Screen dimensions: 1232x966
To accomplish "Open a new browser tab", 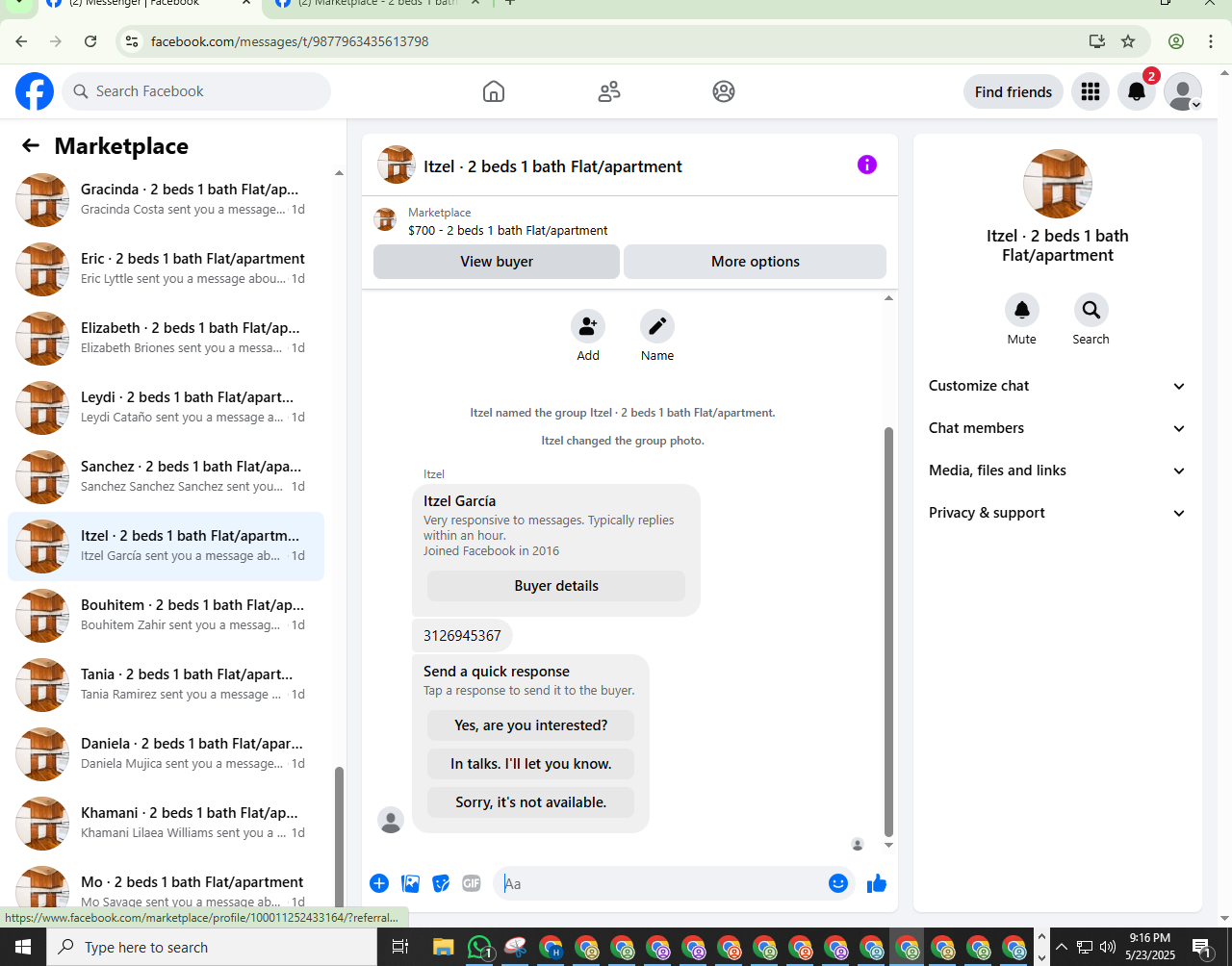I will click(x=510, y=3).
